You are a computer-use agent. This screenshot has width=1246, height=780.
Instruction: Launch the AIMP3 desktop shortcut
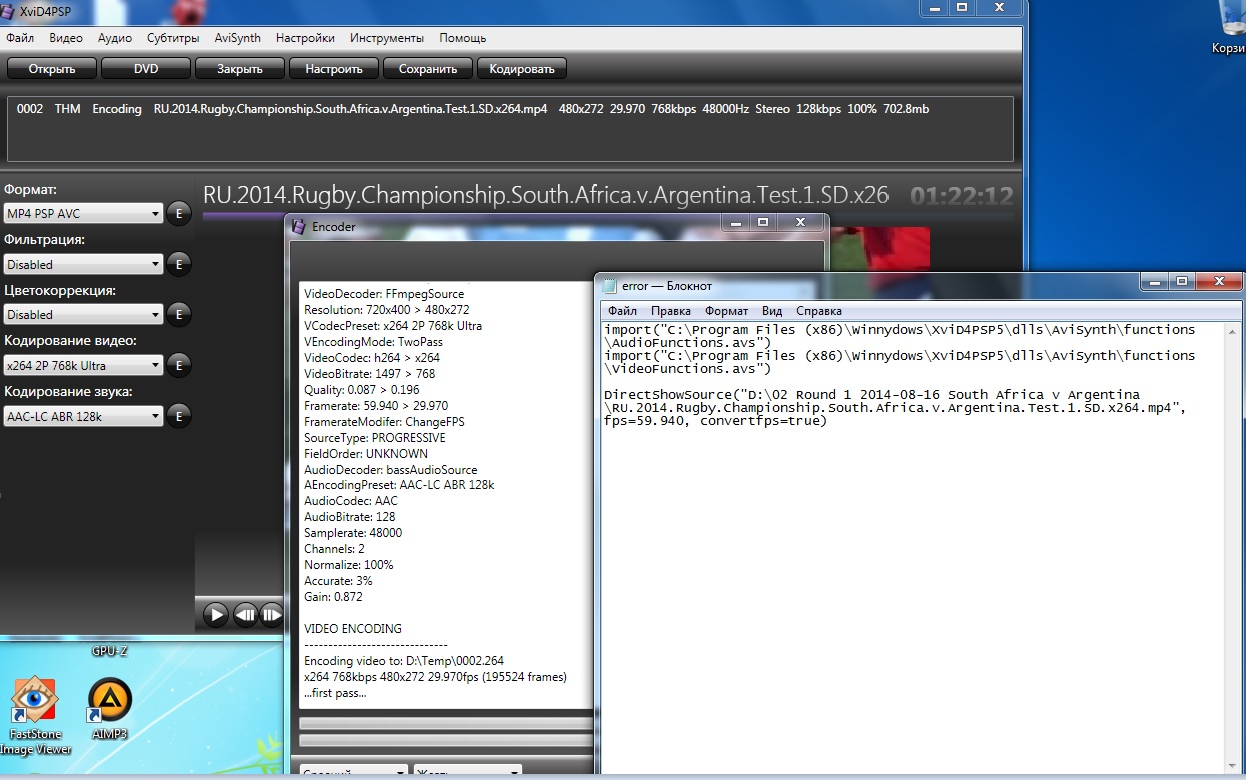[x=109, y=709]
